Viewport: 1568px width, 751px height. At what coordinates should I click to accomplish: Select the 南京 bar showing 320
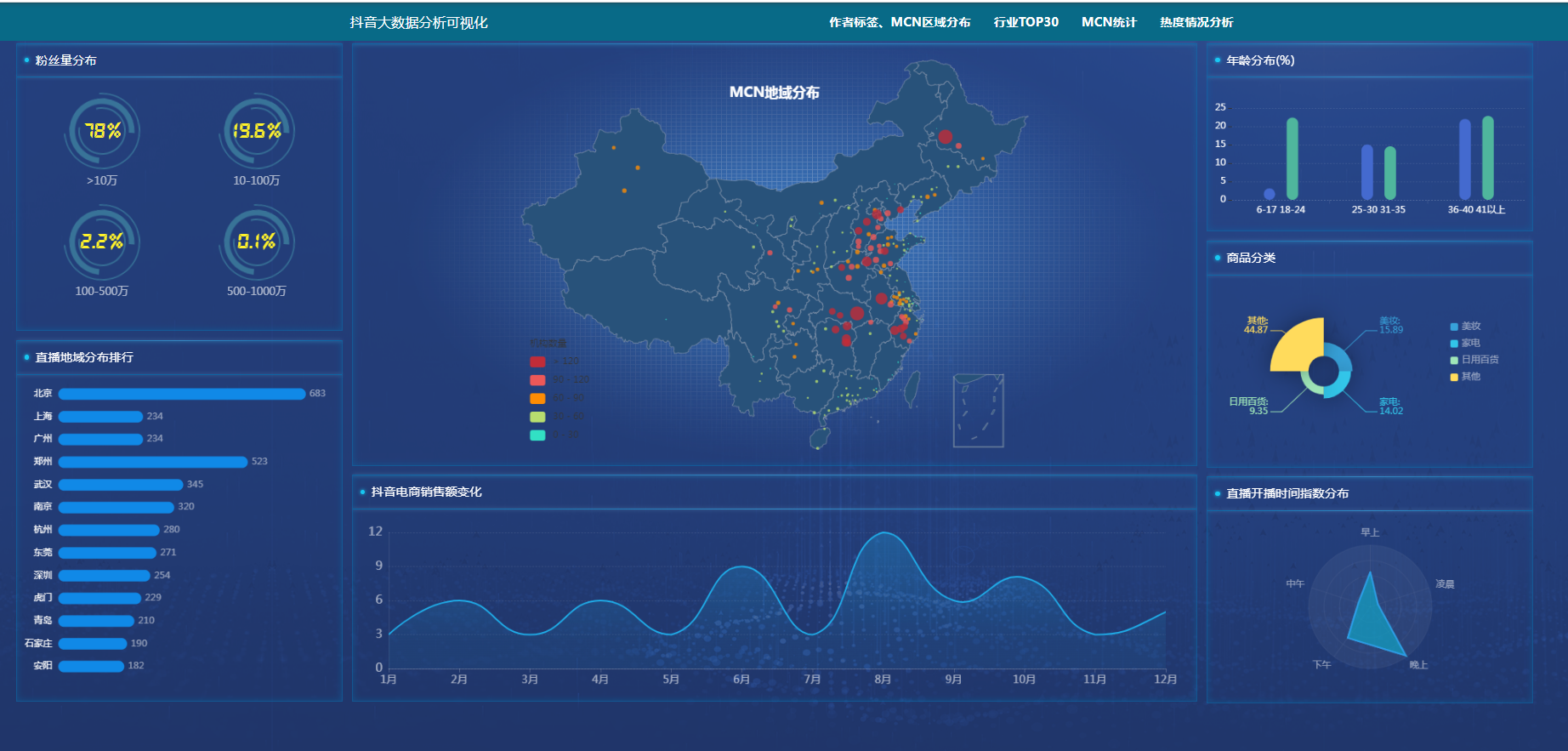(x=116, y=507)
